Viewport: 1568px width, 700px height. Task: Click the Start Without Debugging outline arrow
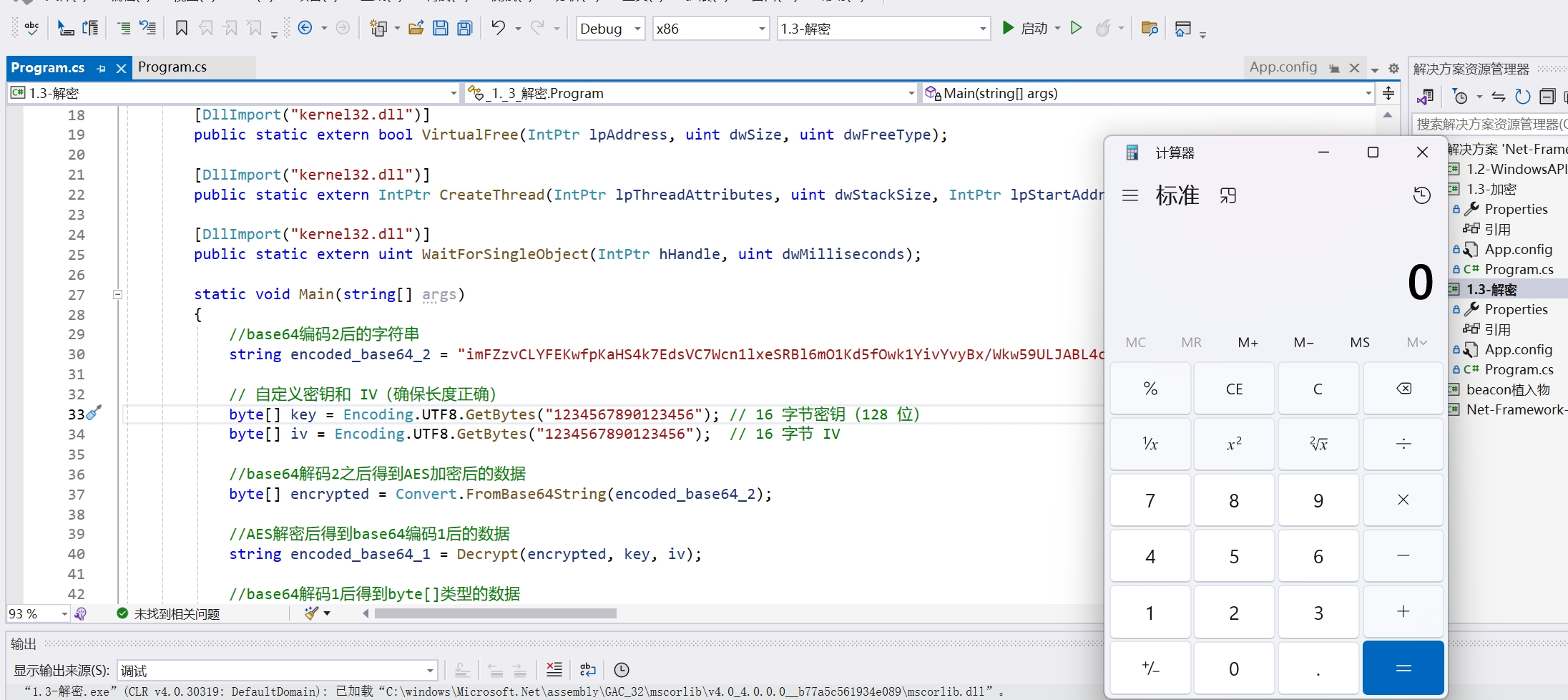(x=1076, y=29)
